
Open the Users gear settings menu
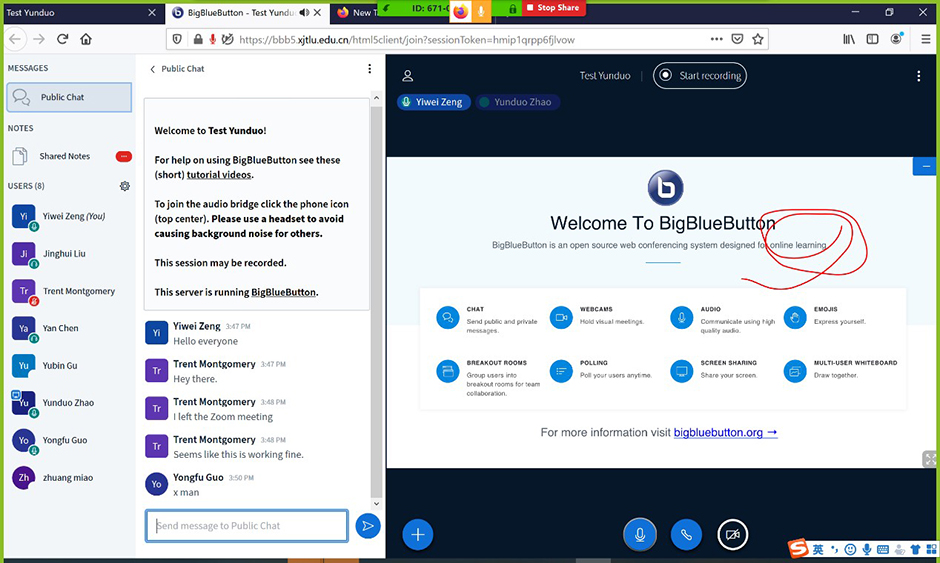pos(125,186)
